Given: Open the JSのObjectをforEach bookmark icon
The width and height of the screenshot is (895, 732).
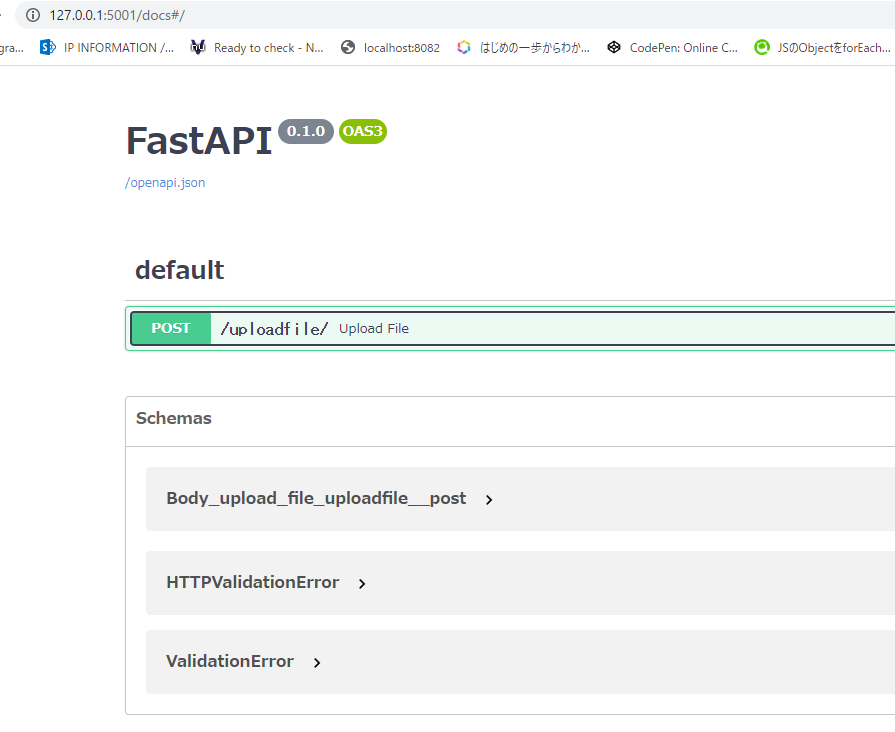Looking at the screenshot, I should click(x=762, y=47).
